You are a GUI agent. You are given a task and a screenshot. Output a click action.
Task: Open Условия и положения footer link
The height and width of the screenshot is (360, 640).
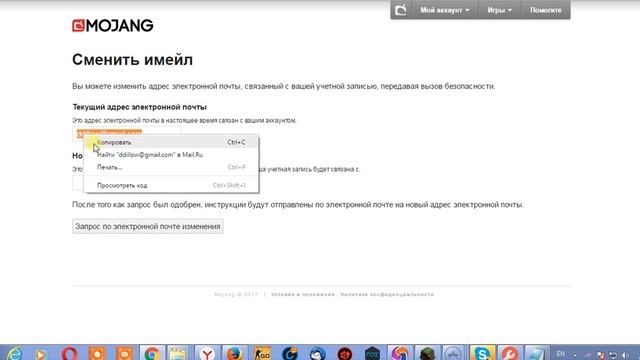[303, 294]
